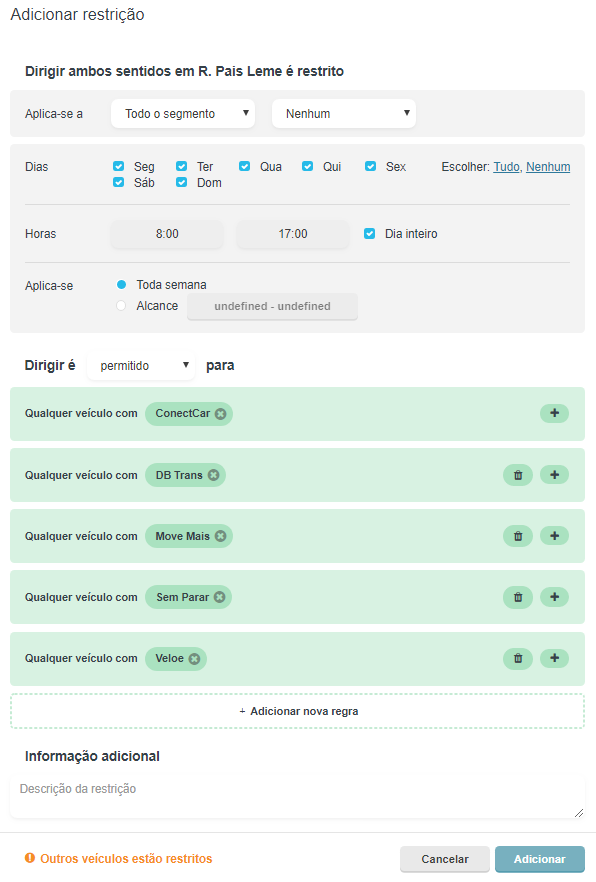Delete the DB Trans rule
The width and height of the screenshot is (596, 882).
click(x=518, y=475)
